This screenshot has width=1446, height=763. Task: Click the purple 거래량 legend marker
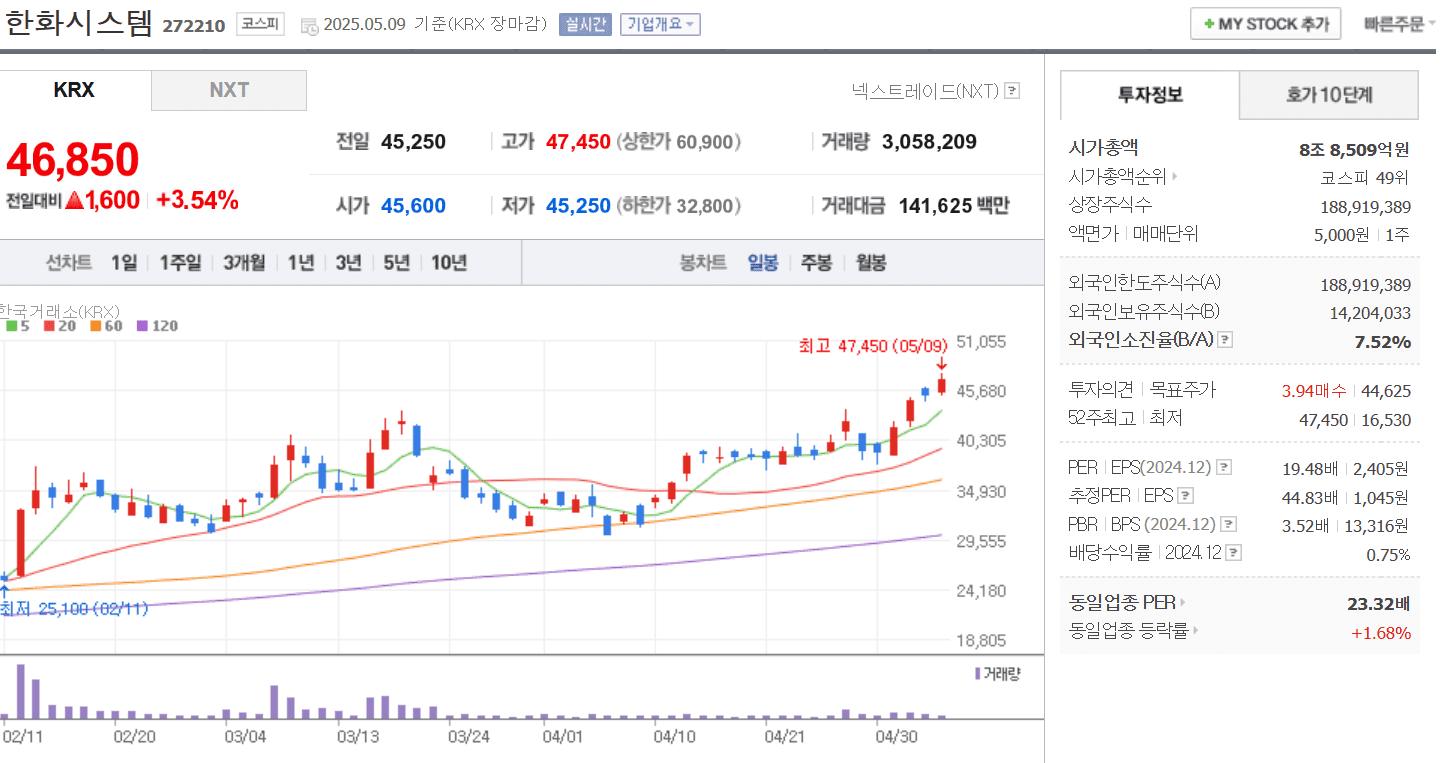click(x=978, y=674)
